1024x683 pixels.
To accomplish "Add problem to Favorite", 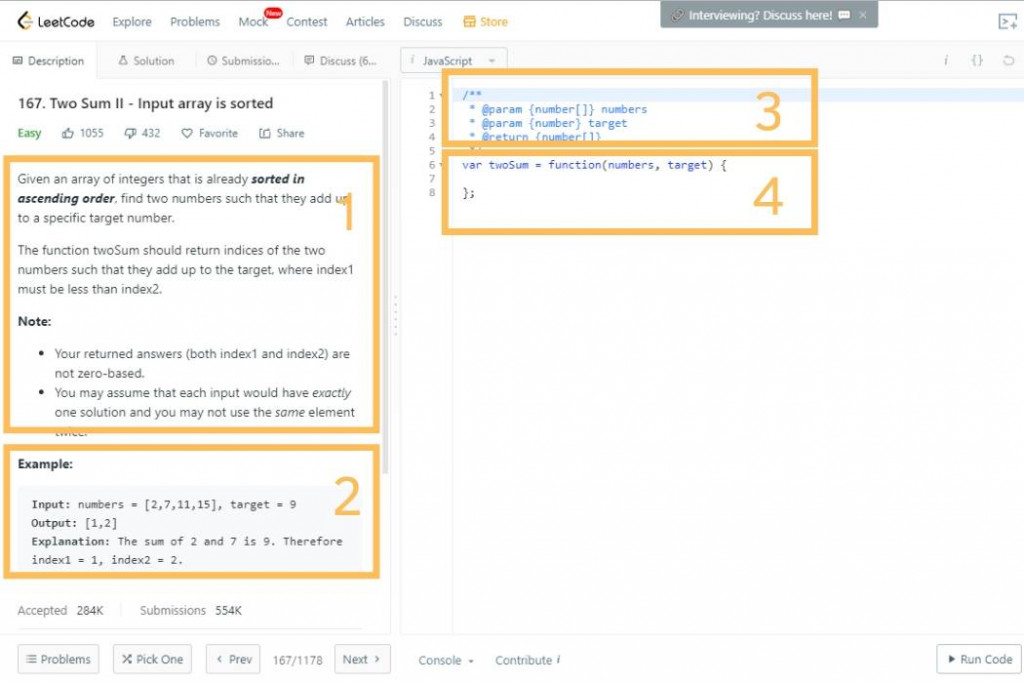I will tap(210, 133).
